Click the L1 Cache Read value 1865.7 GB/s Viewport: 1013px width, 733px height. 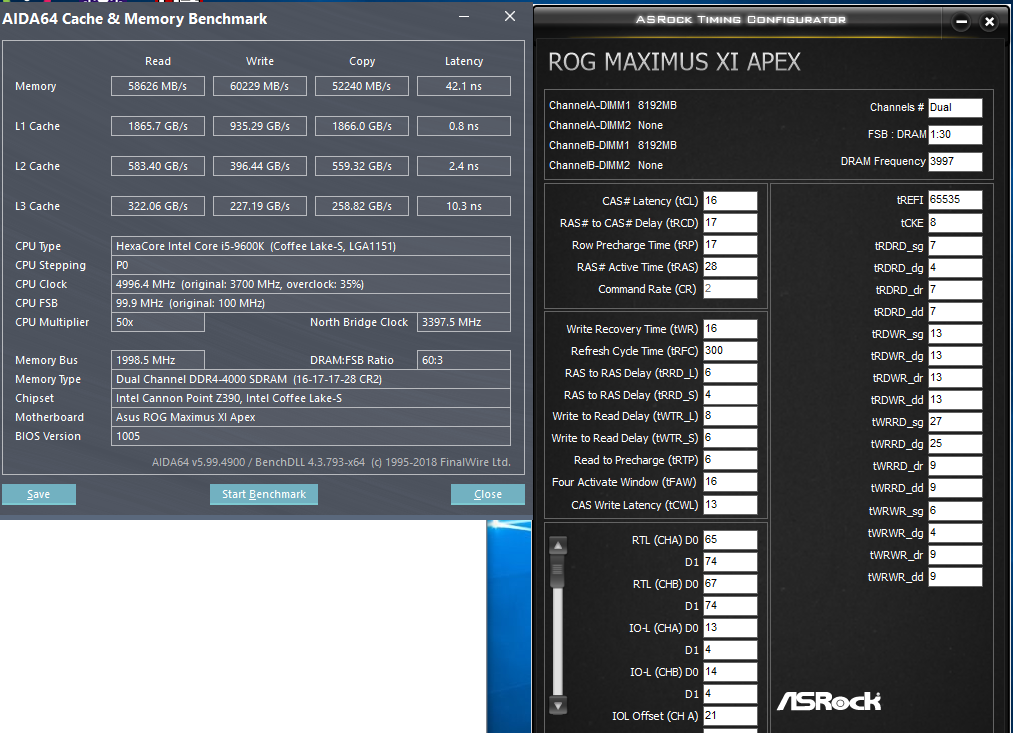pos(158,126)
